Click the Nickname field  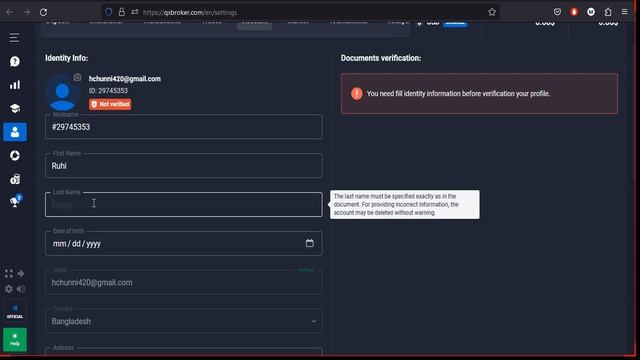(184, 127)
